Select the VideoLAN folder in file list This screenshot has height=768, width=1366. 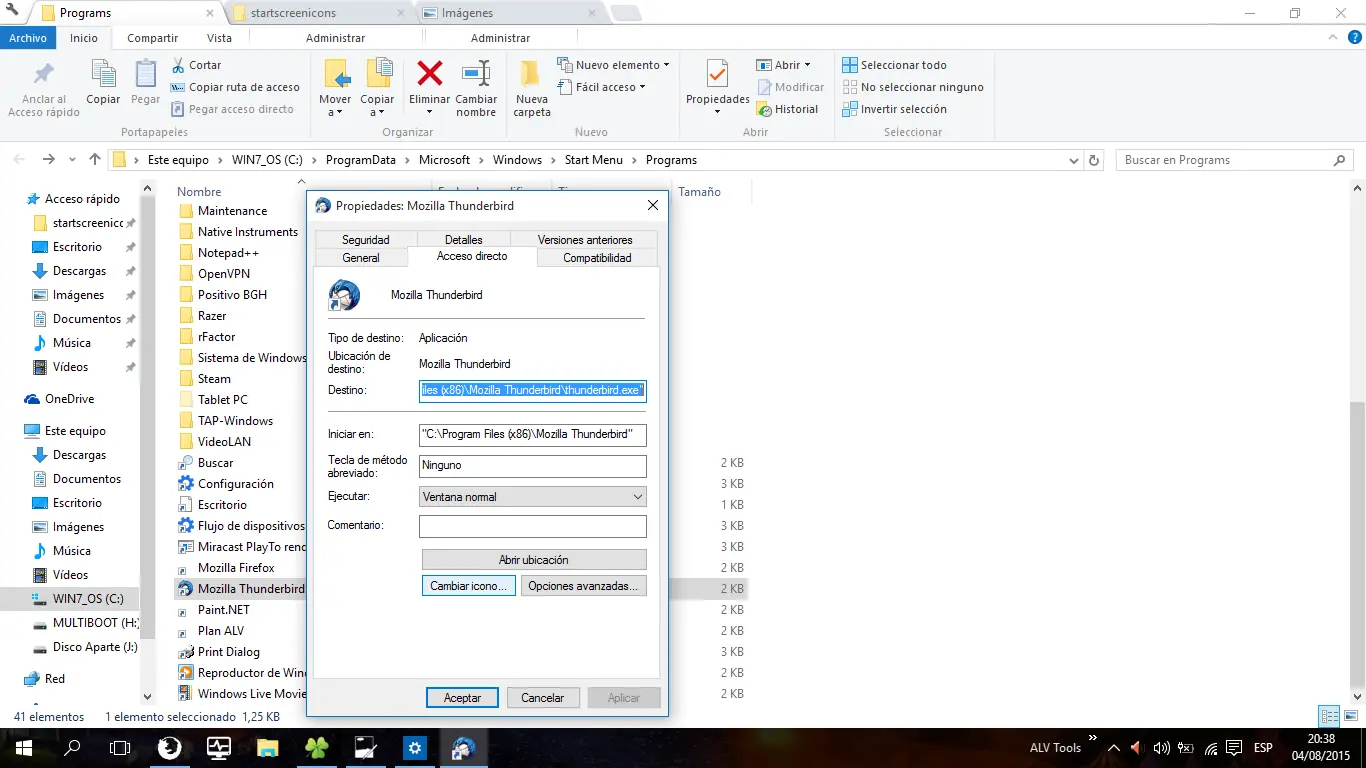point(224,442)
